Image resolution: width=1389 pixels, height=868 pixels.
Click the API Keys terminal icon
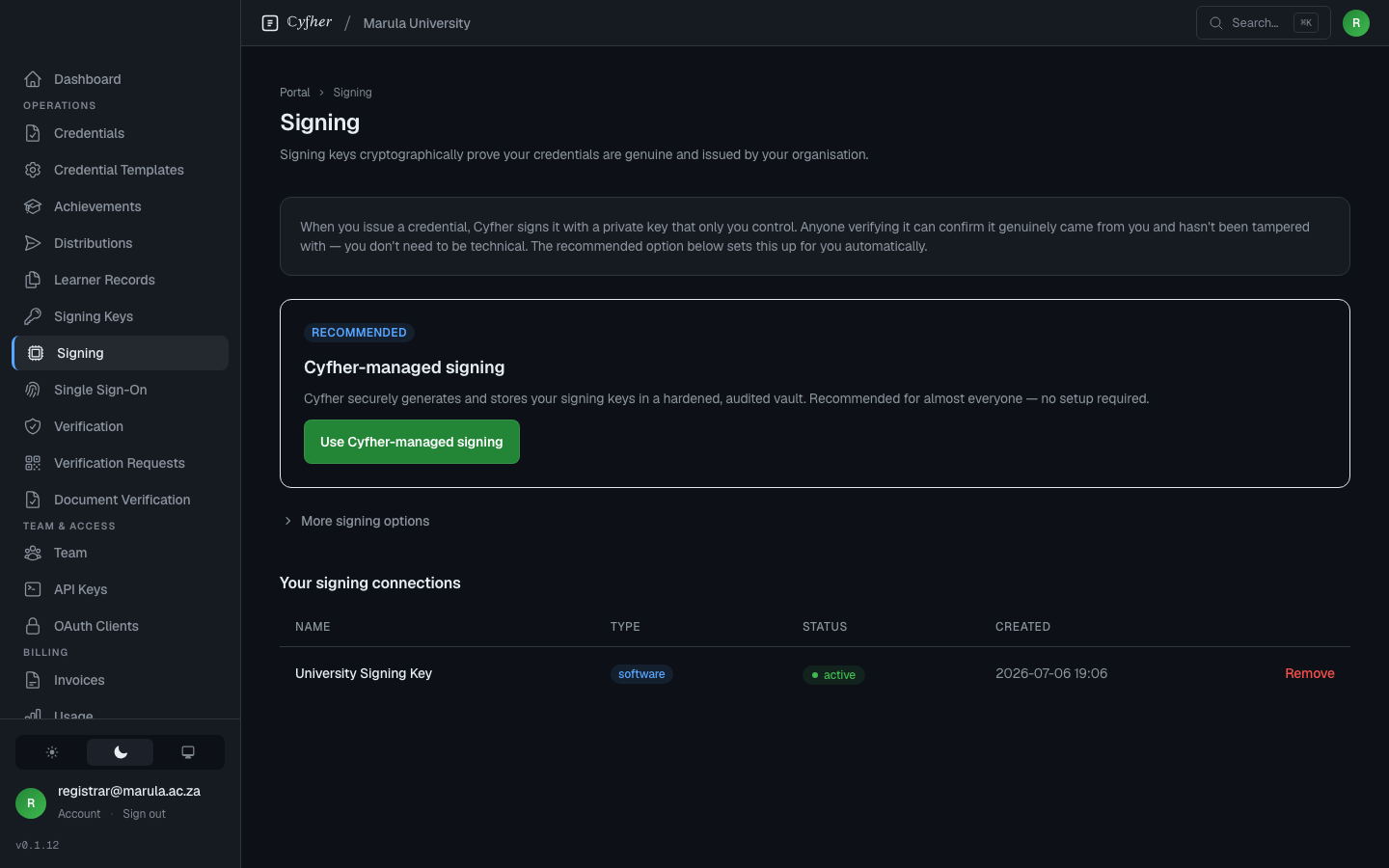point(33,589)
